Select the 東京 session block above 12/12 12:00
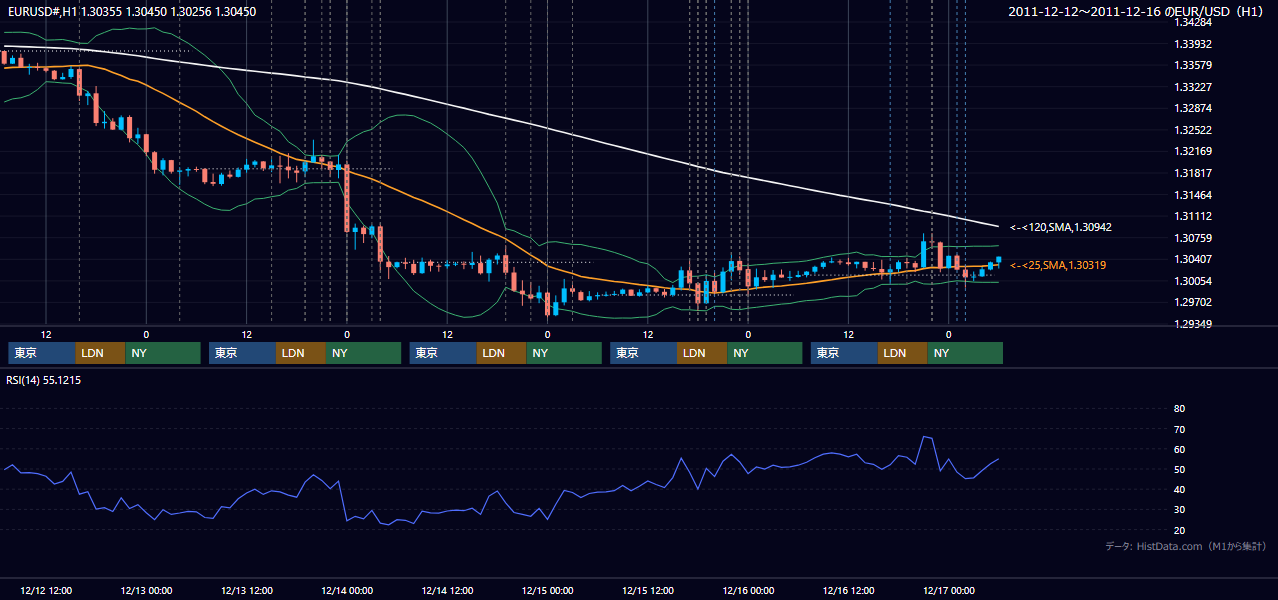 [42, 353]
